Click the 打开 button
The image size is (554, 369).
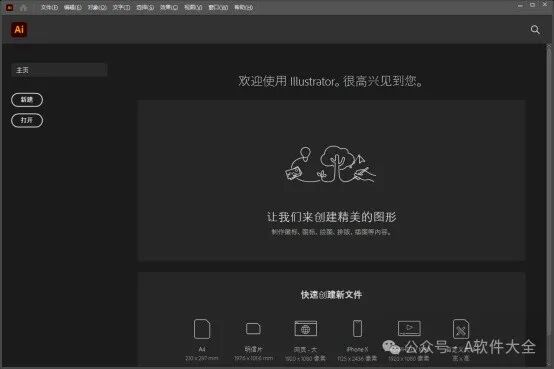click(27, 121)
